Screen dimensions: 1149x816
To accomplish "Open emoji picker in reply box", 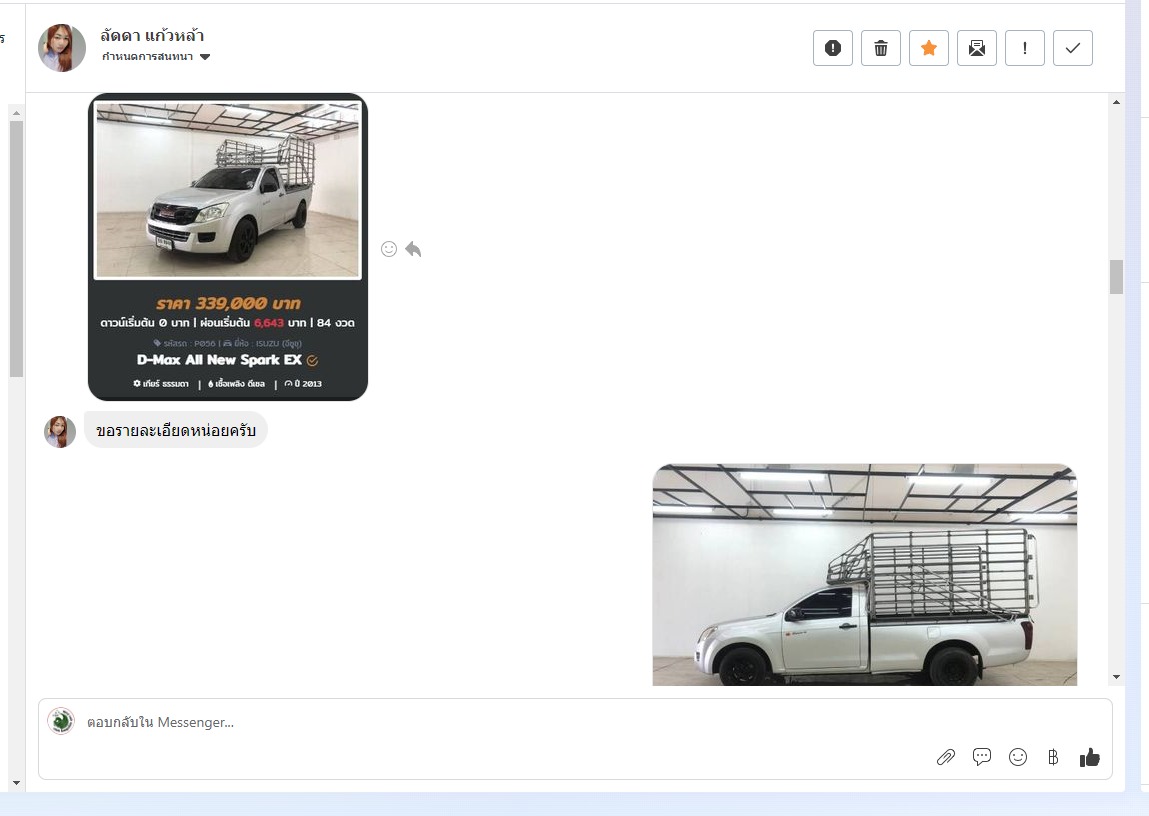I will pos(1018,757).
